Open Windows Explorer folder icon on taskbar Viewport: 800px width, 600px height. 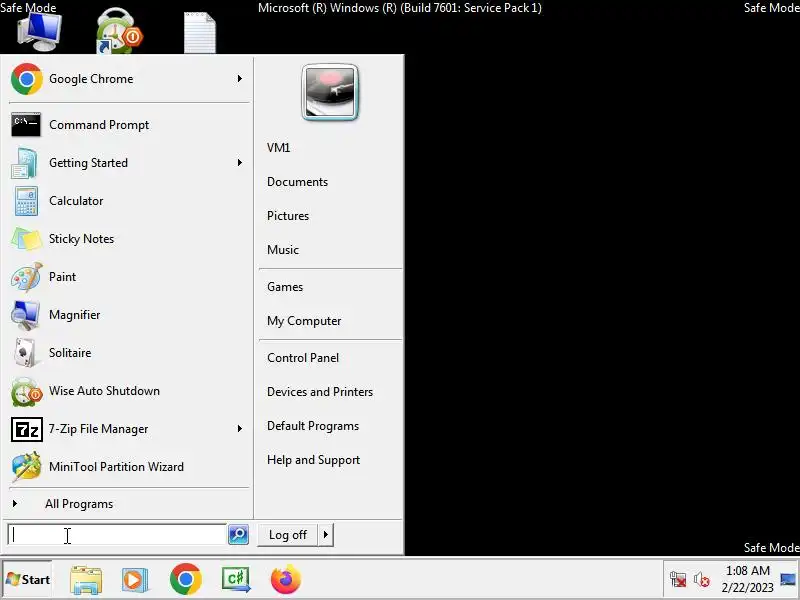[86, 580]
